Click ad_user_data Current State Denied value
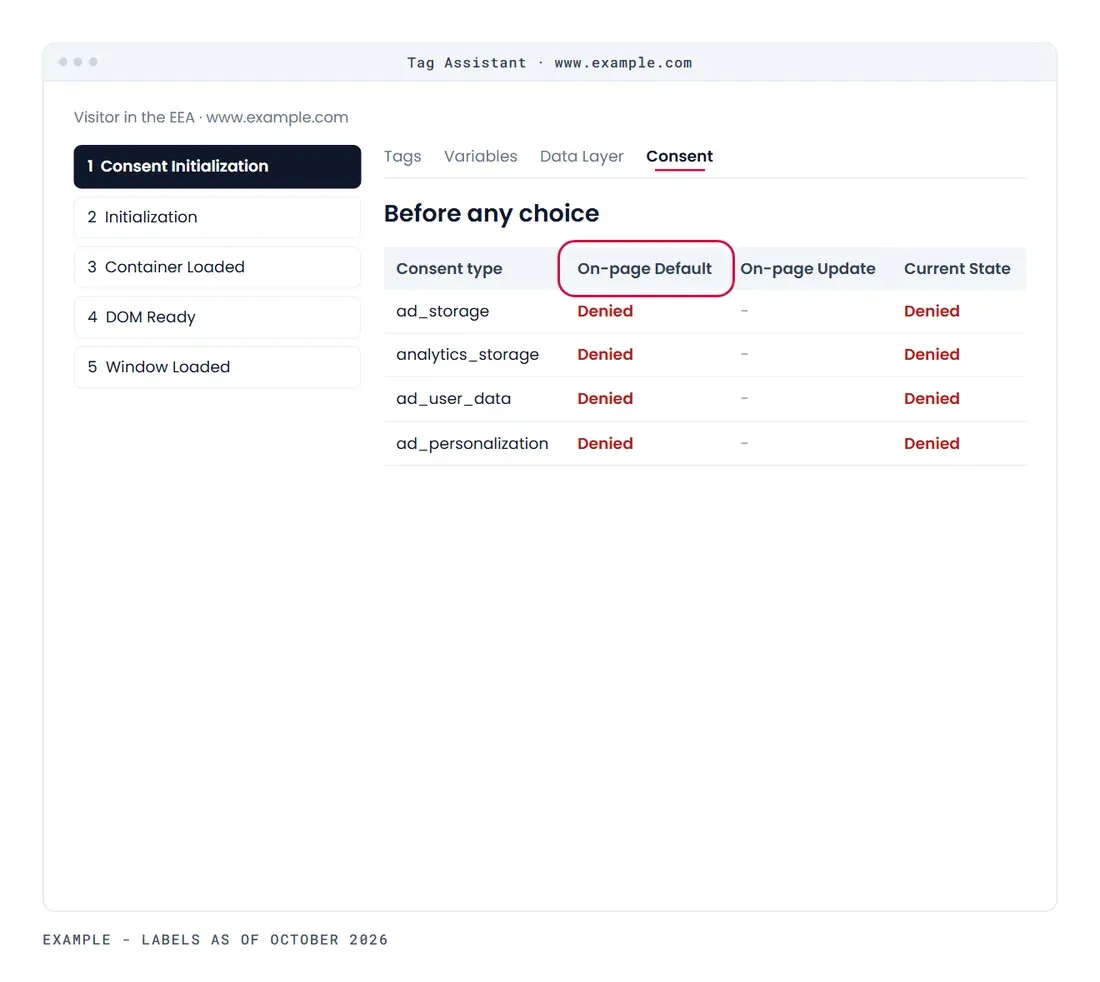1100x982 pixels. click(932, 398)
